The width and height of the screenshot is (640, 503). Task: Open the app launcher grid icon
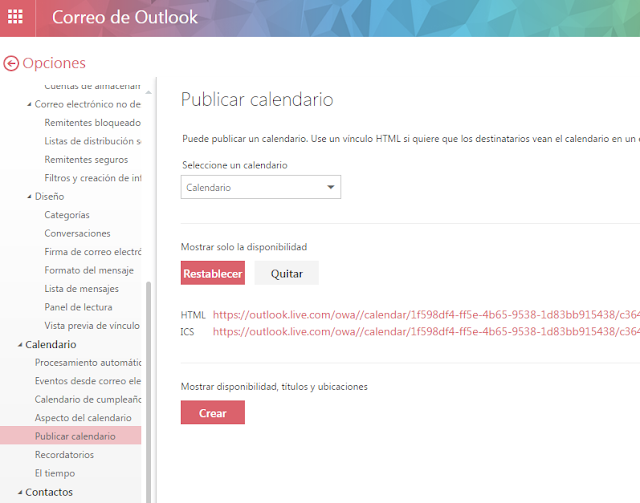[x=16, y=17]
